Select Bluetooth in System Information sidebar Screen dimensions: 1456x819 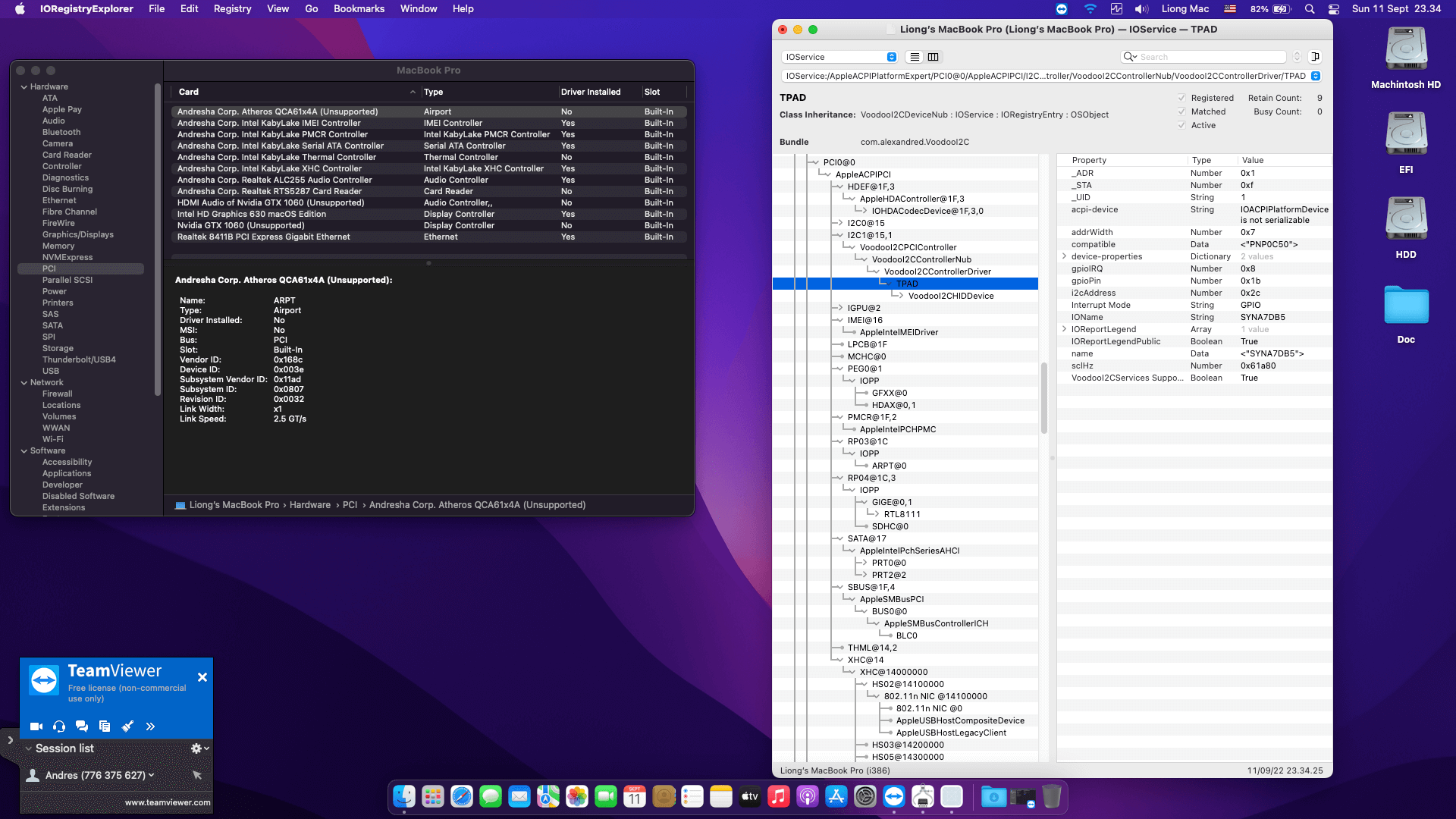[61, 132]
